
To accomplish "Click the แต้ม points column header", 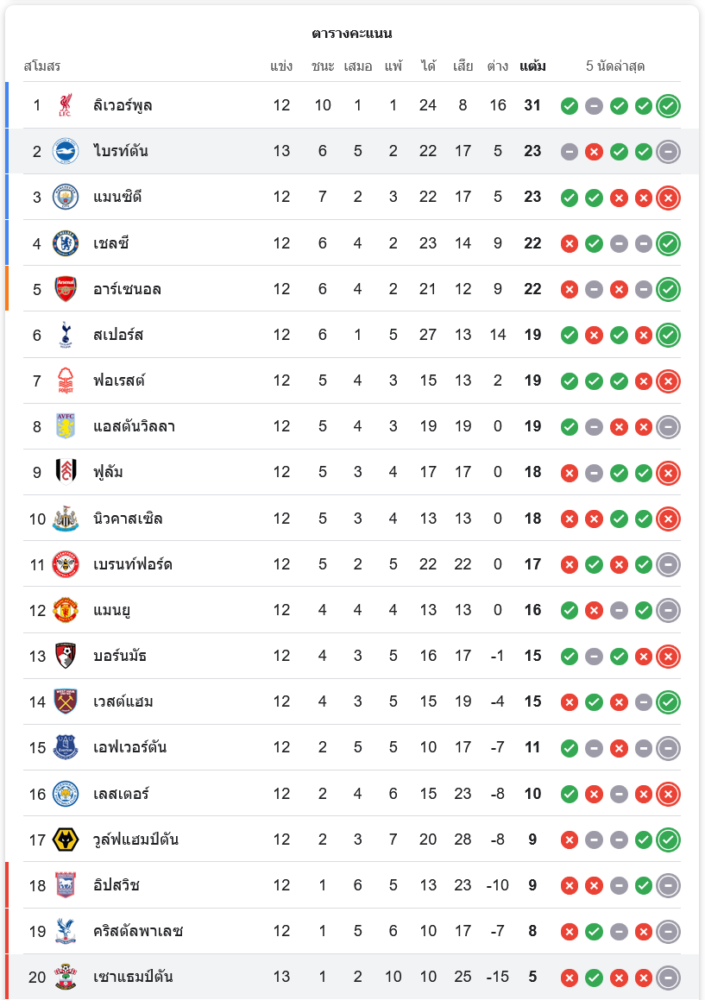I will click(533, 67).
